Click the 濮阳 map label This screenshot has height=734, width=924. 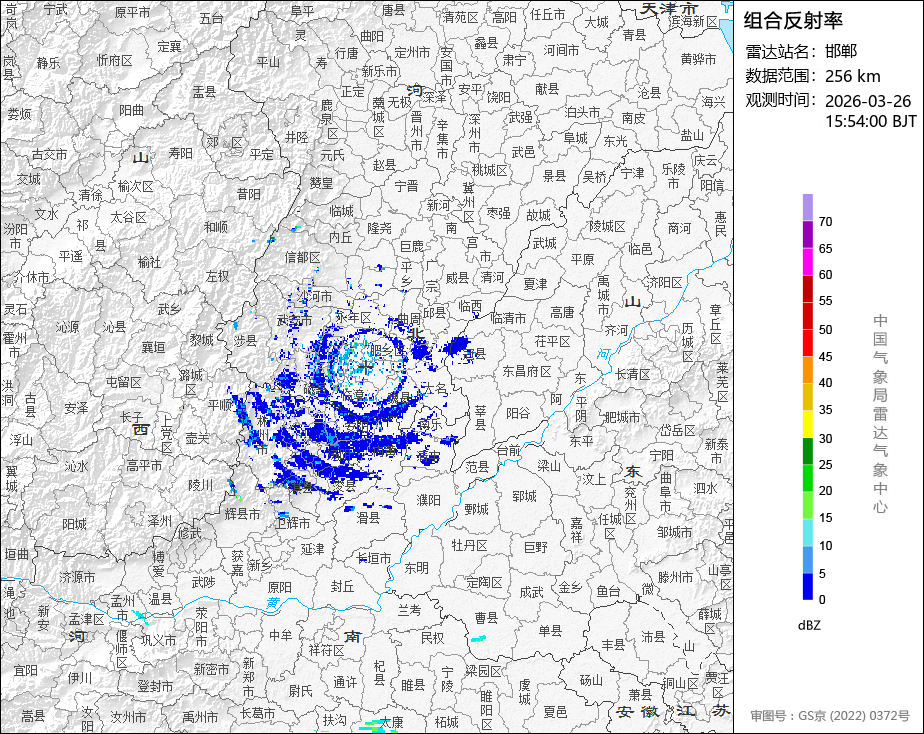428,500
